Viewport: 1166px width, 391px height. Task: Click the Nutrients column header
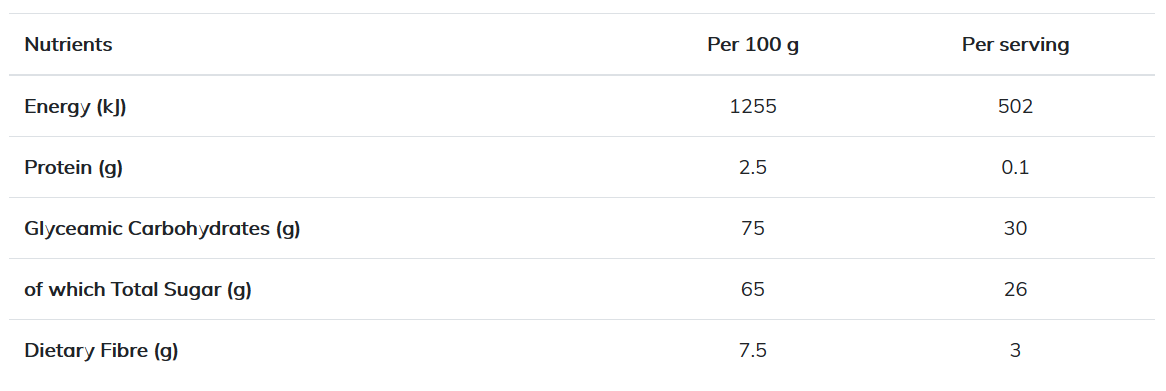(x=68, y=45)
